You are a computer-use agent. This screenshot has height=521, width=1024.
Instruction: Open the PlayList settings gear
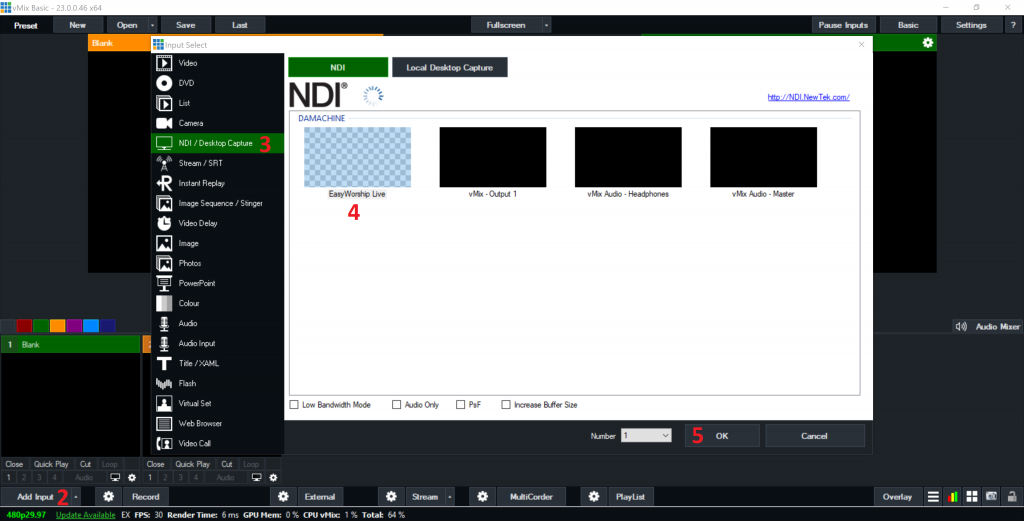pos(594,497)
